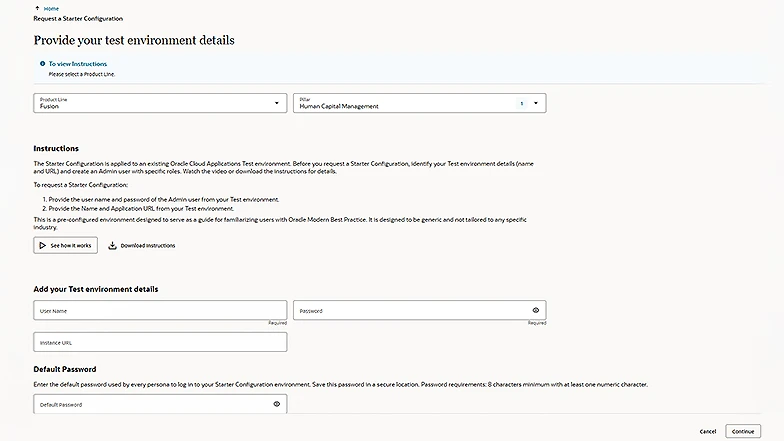
Task: Select the Product Line field showing Fusion
Action: pyautogui.click(x=150, y=103)
